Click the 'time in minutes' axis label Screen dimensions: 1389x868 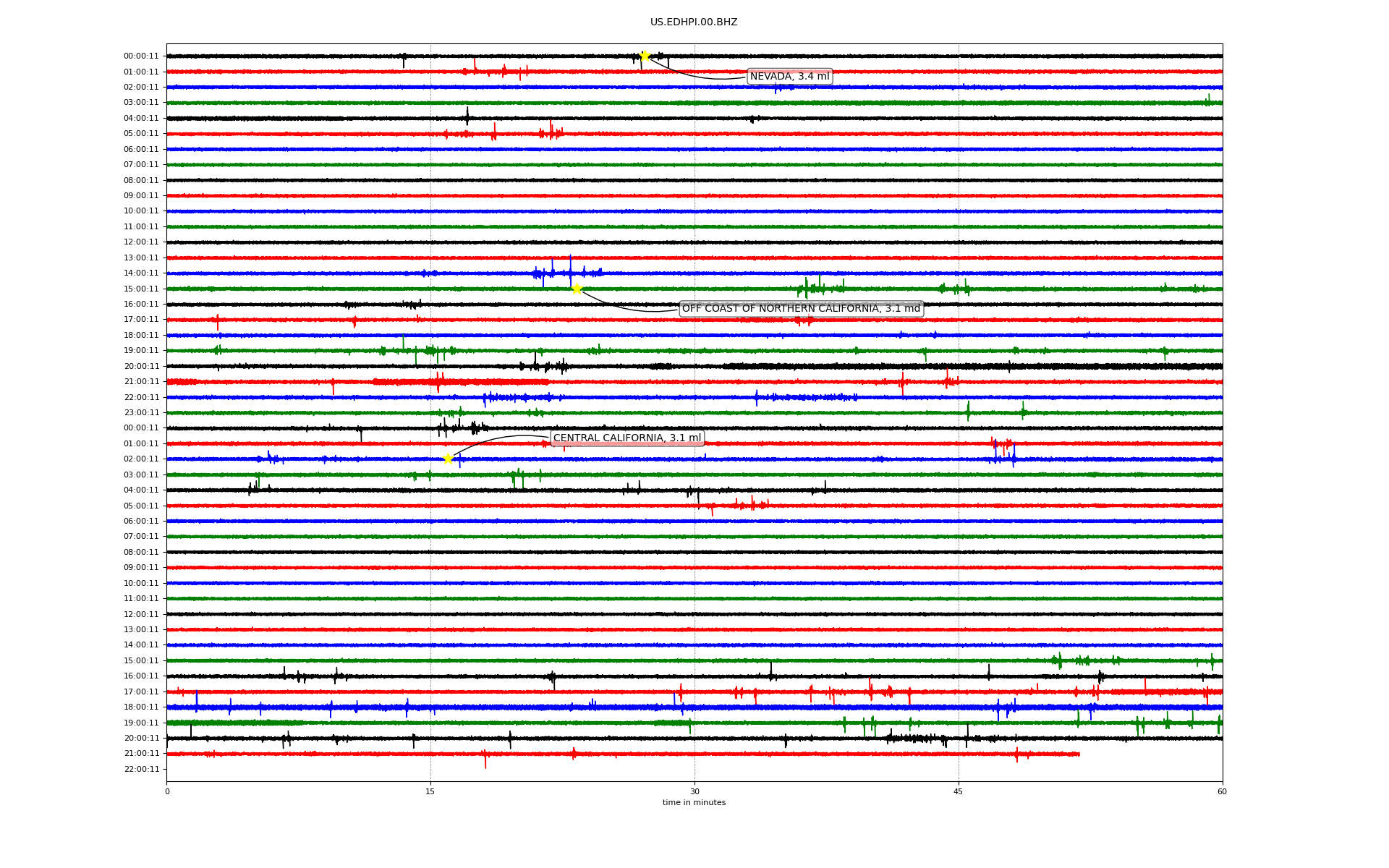694,803
